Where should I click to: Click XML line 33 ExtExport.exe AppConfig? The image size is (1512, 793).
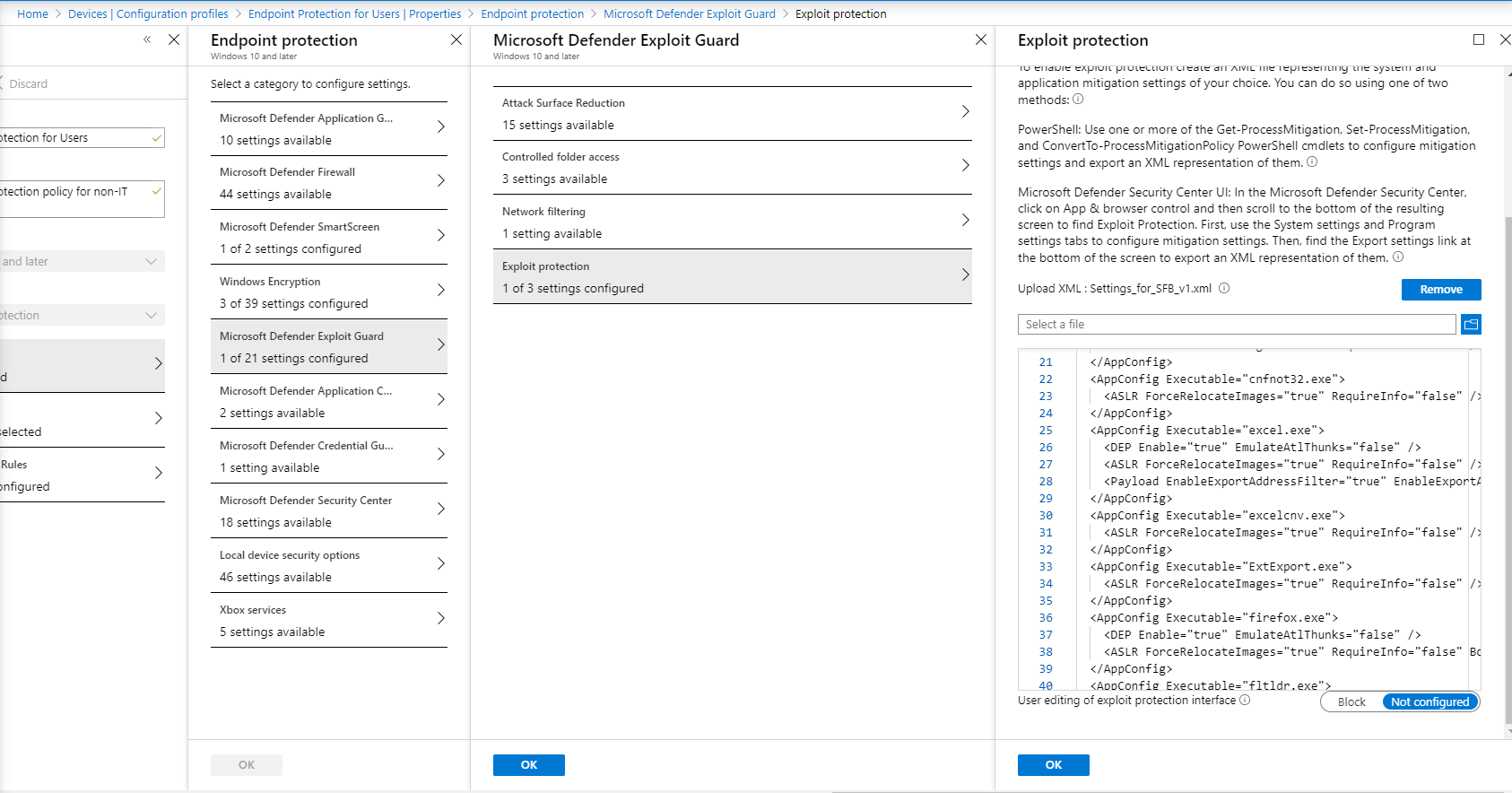click(x=1221, y=567)
